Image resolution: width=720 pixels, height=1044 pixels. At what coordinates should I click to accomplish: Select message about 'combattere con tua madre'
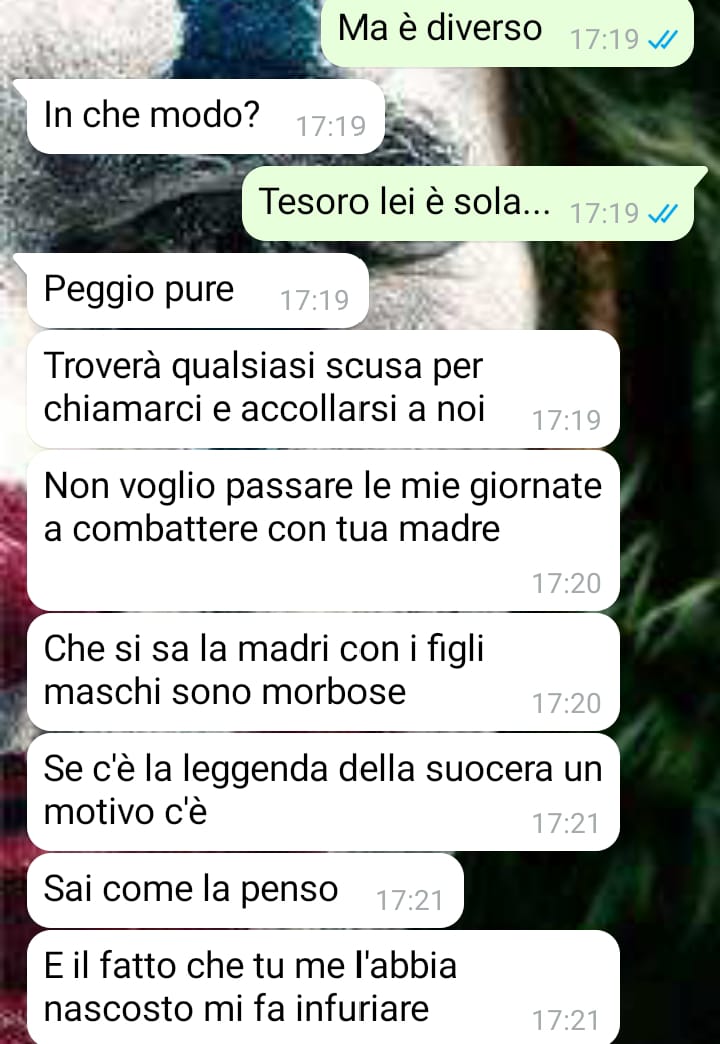(x=323, y=531)
